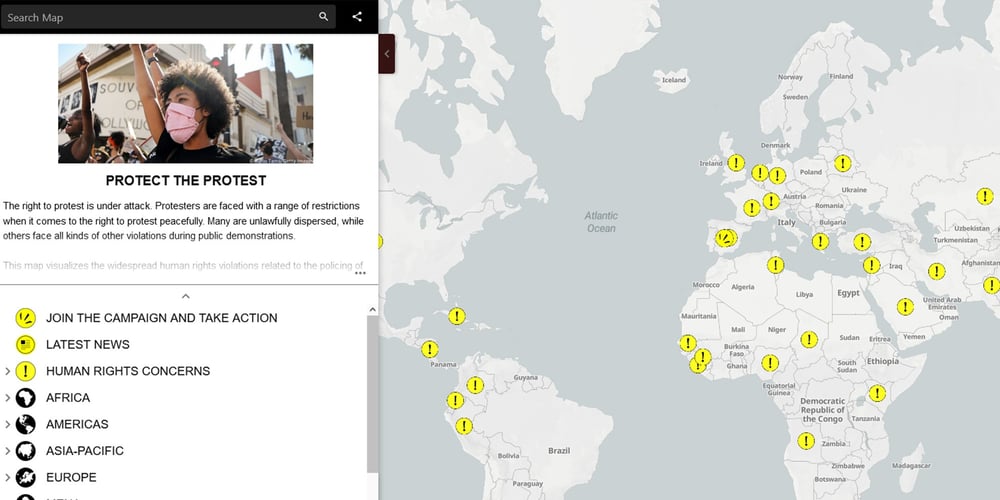This screenshot has width=1000, height=500.
Task: Expand the Africa layer group
Action: 8,398
